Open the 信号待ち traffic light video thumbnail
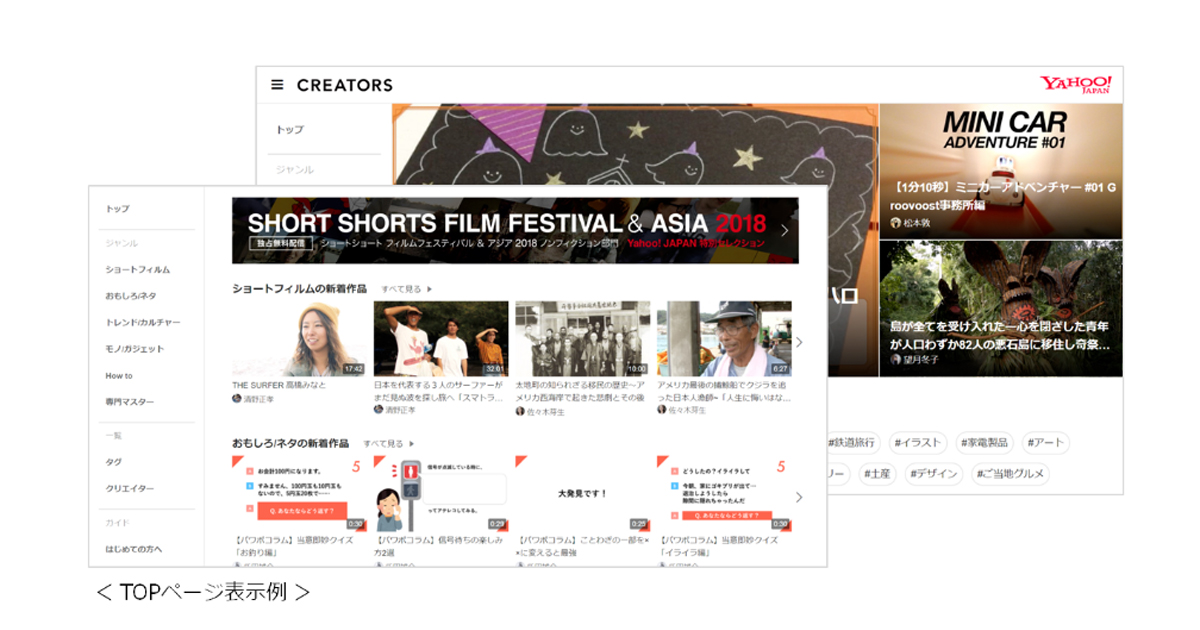The image size is (1200, 630). coord(440,493)
